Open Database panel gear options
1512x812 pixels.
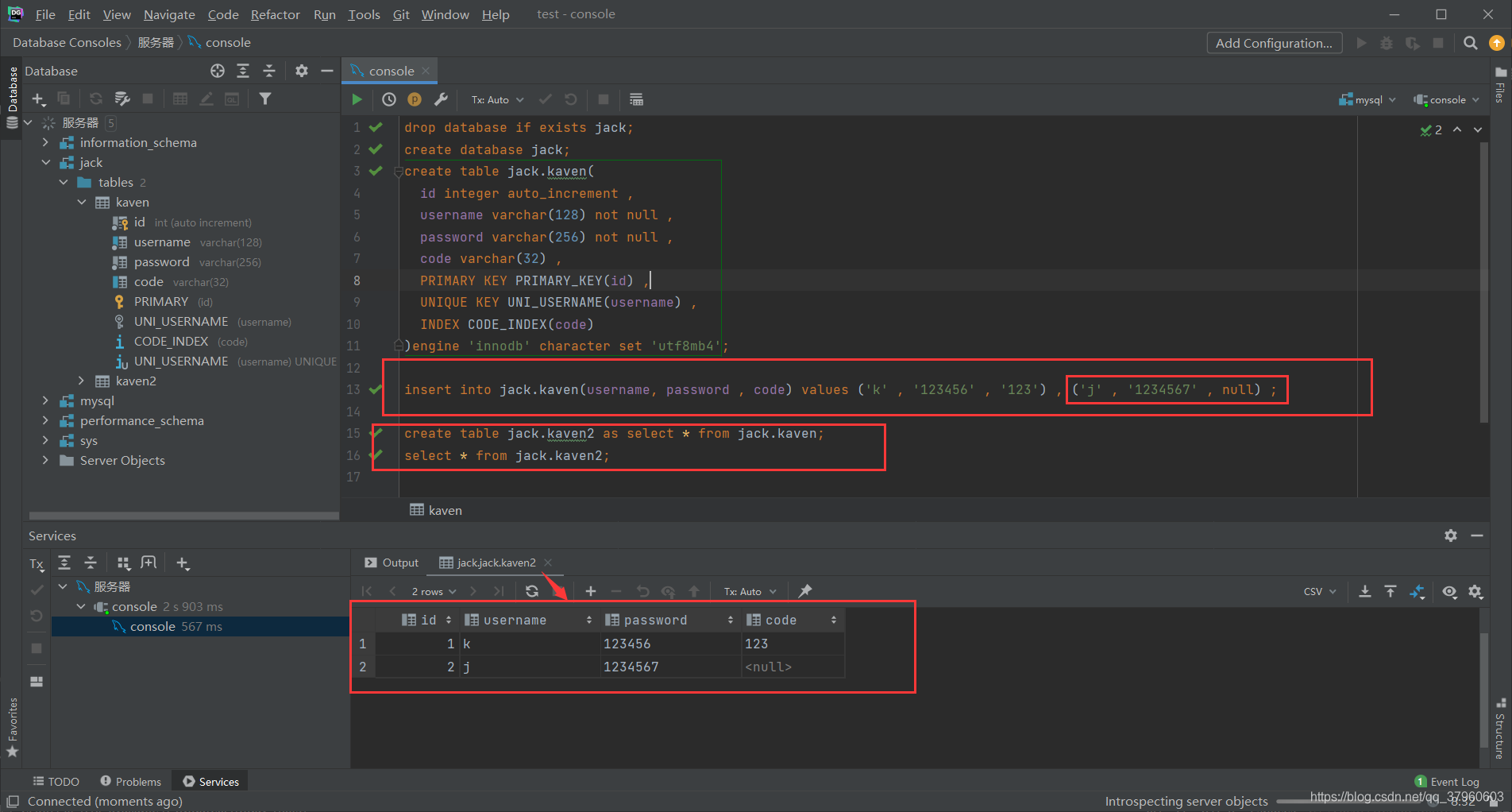[x=301, y=71]
